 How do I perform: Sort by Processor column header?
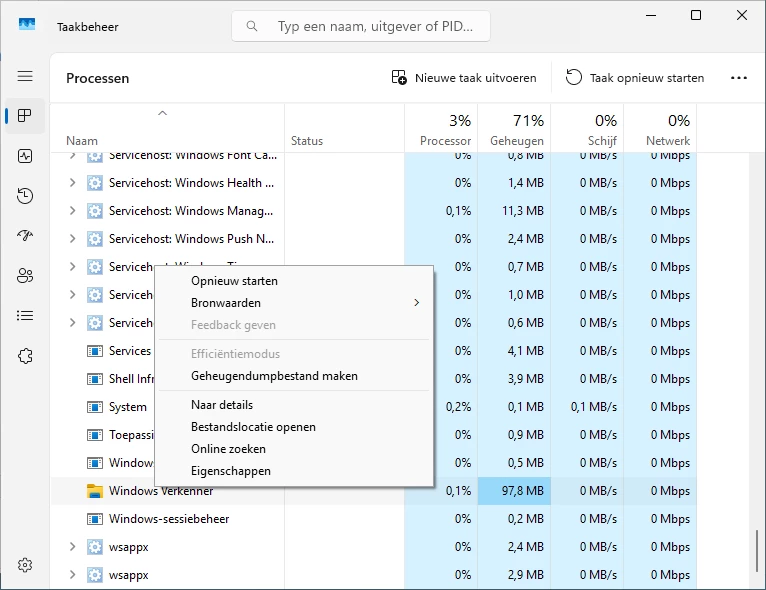pyautogui.click(x=441, y=128)
